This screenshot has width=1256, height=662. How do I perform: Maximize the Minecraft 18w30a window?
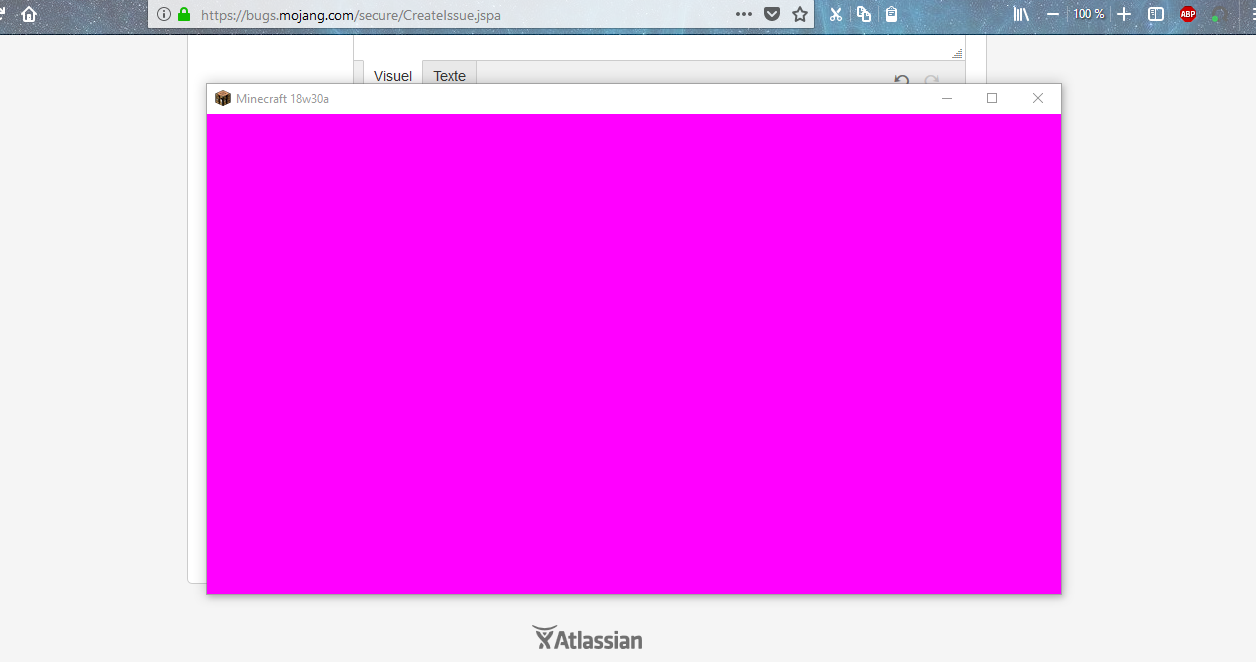click(x=992, y=98)
